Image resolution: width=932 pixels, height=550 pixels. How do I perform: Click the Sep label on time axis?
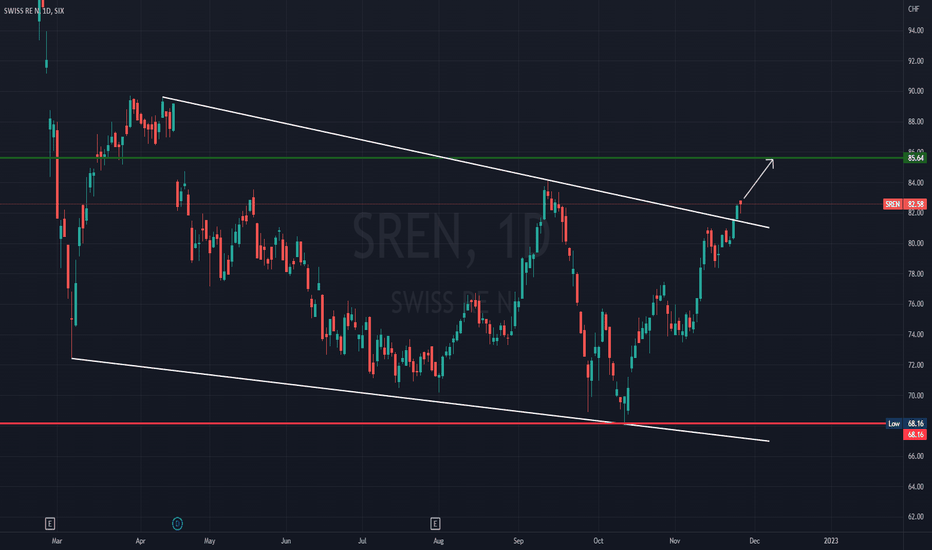click(518, 541)
